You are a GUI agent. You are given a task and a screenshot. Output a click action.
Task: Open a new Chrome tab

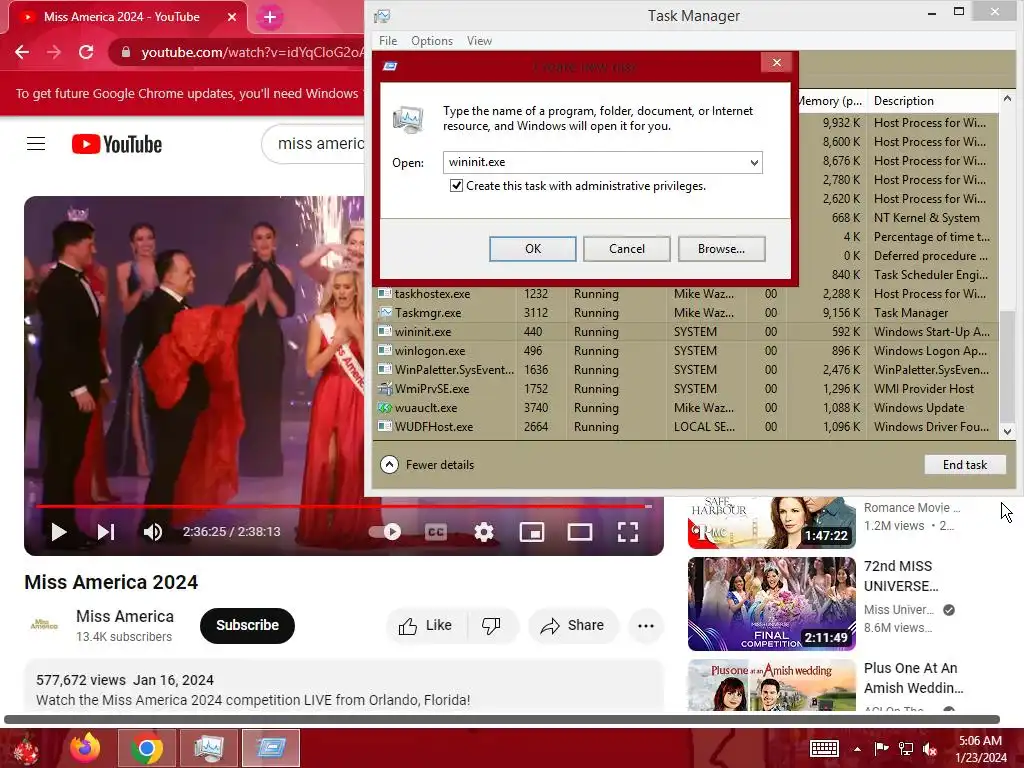coord(270,18)
